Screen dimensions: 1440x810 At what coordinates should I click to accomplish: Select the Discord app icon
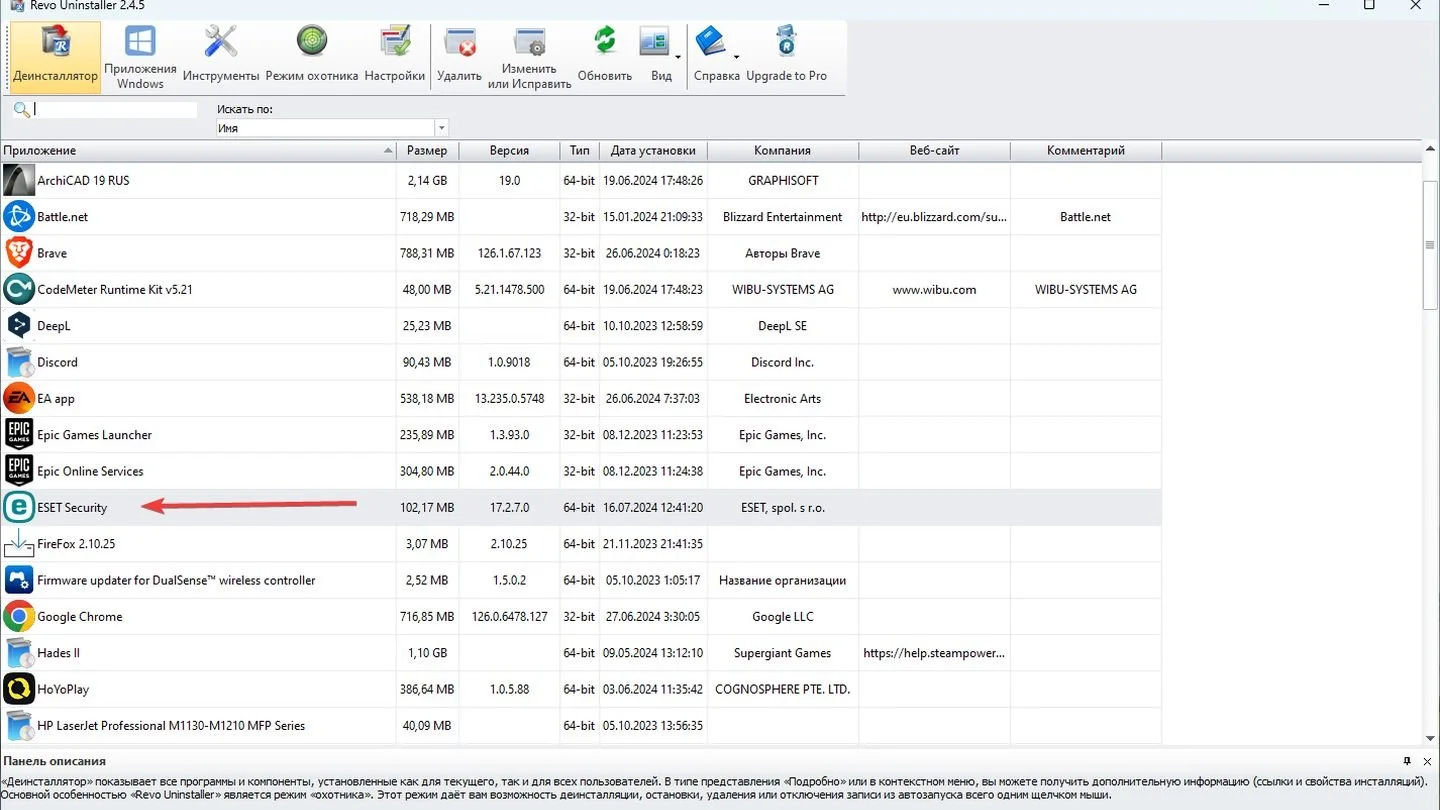(x=19, y=362)
